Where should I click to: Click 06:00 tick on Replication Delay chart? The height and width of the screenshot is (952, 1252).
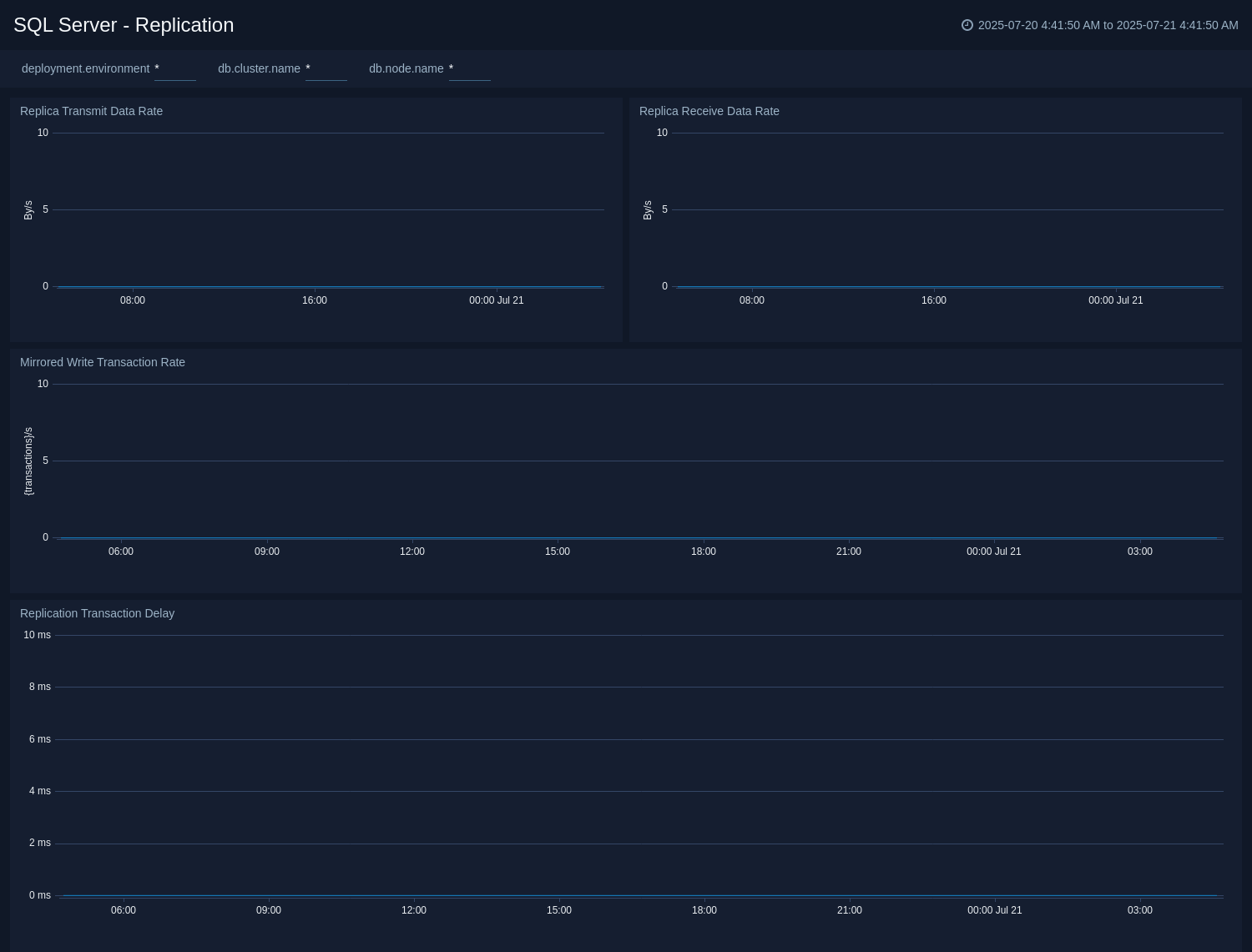[x=124, y=910]
